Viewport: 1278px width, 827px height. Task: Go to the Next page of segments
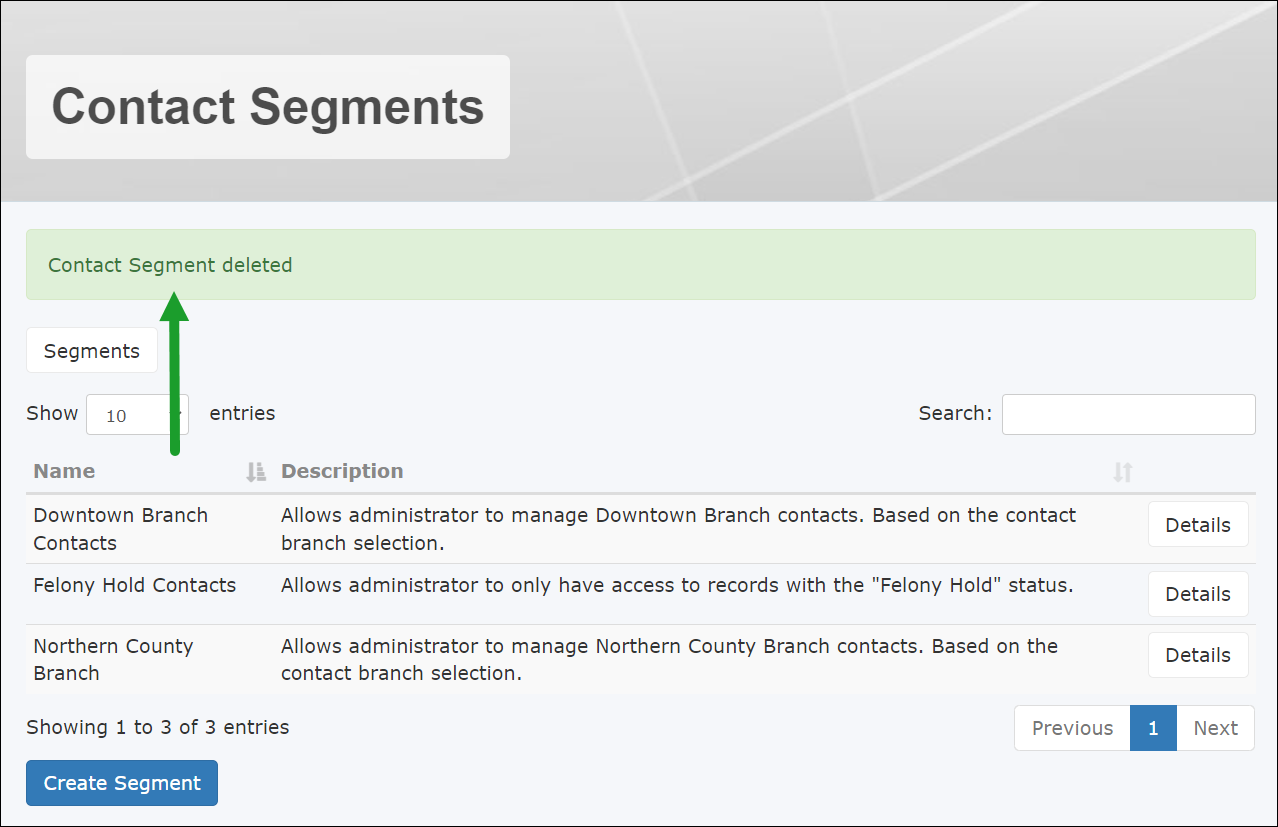pos(1215,728)
